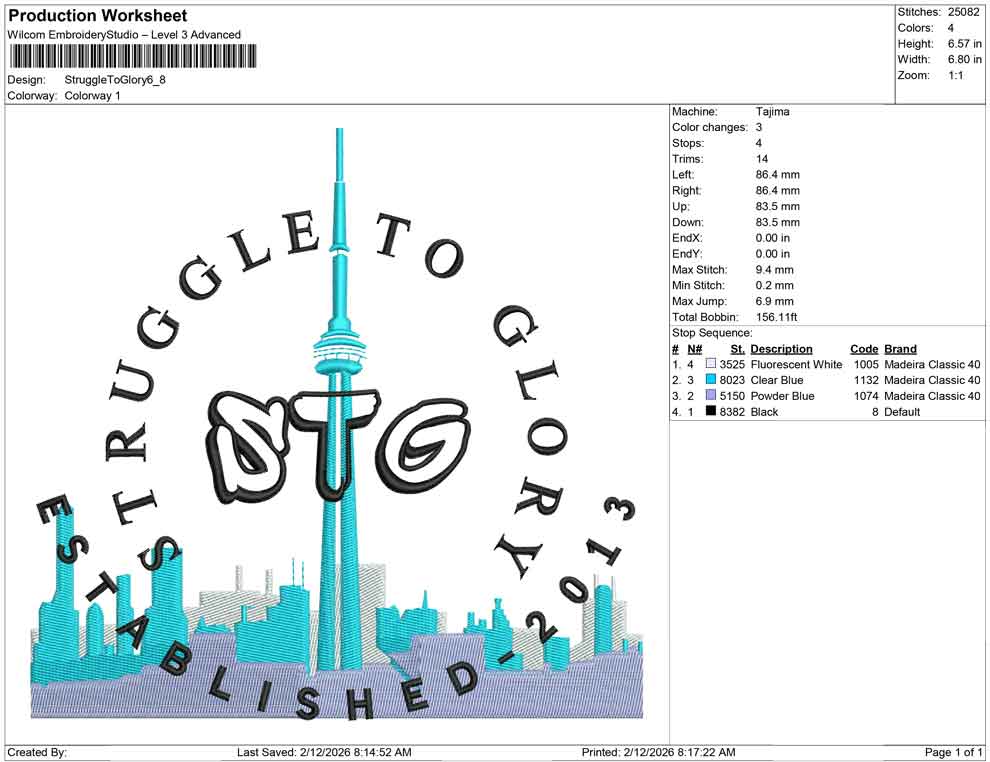Click the 'Default' brand entry
Screen dimensions: 990x762
click(x=902, y=412)
